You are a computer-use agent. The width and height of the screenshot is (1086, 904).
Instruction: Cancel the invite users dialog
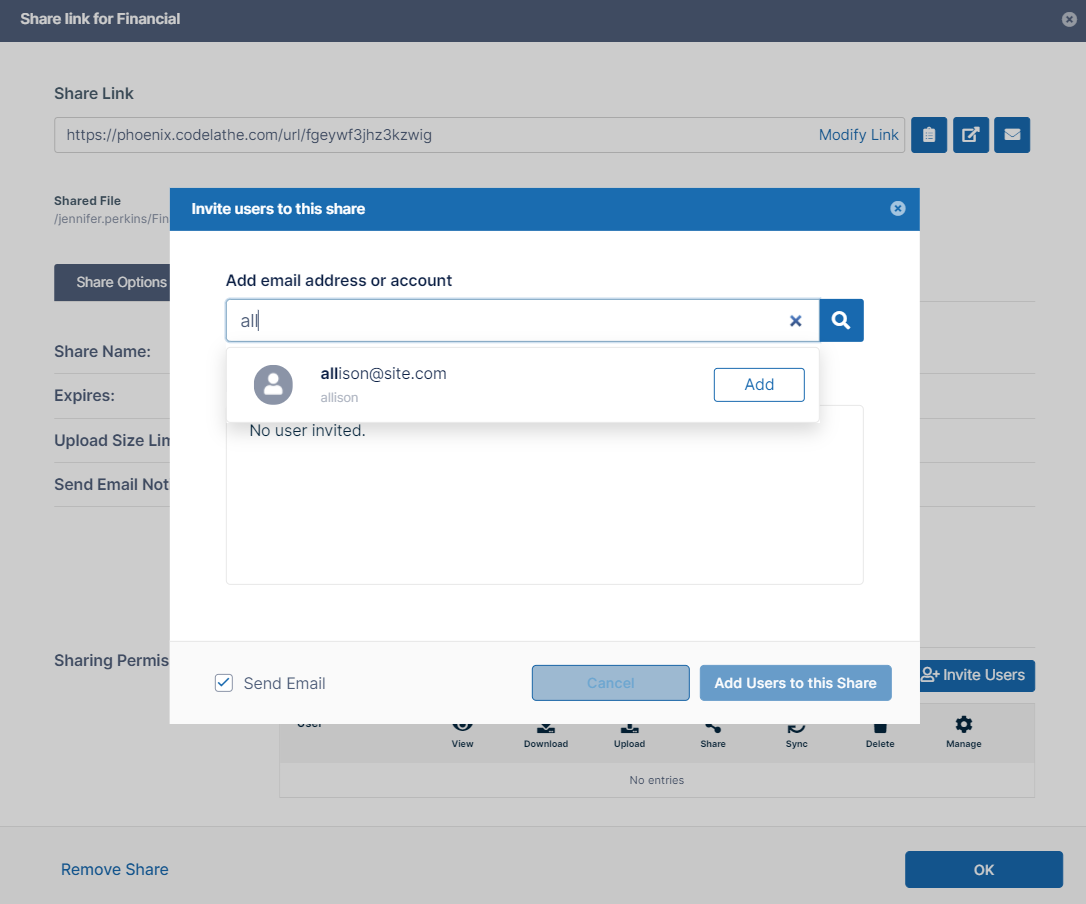[610, 683]
